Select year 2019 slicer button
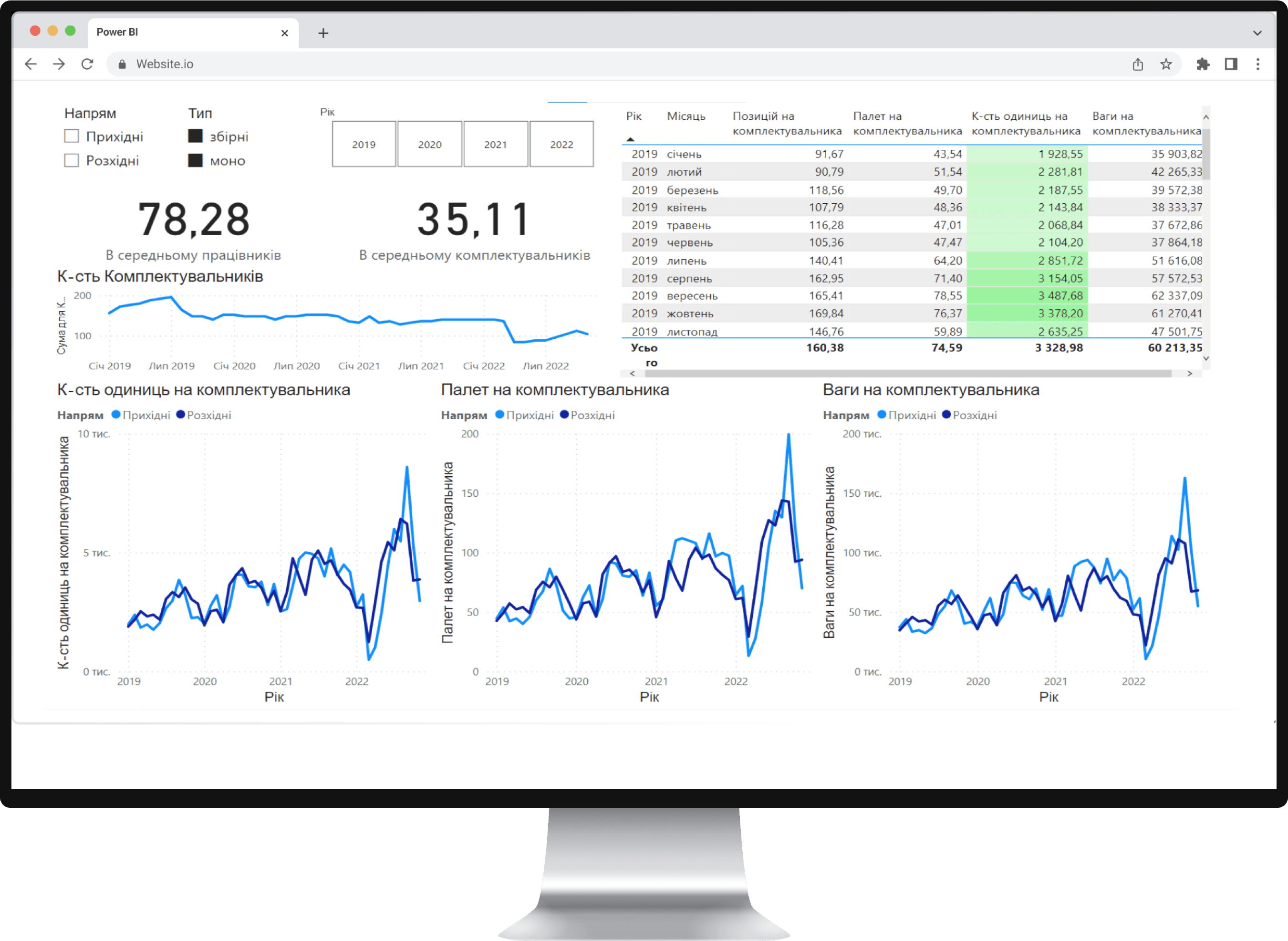1288x941 pixels. point(364,144)
